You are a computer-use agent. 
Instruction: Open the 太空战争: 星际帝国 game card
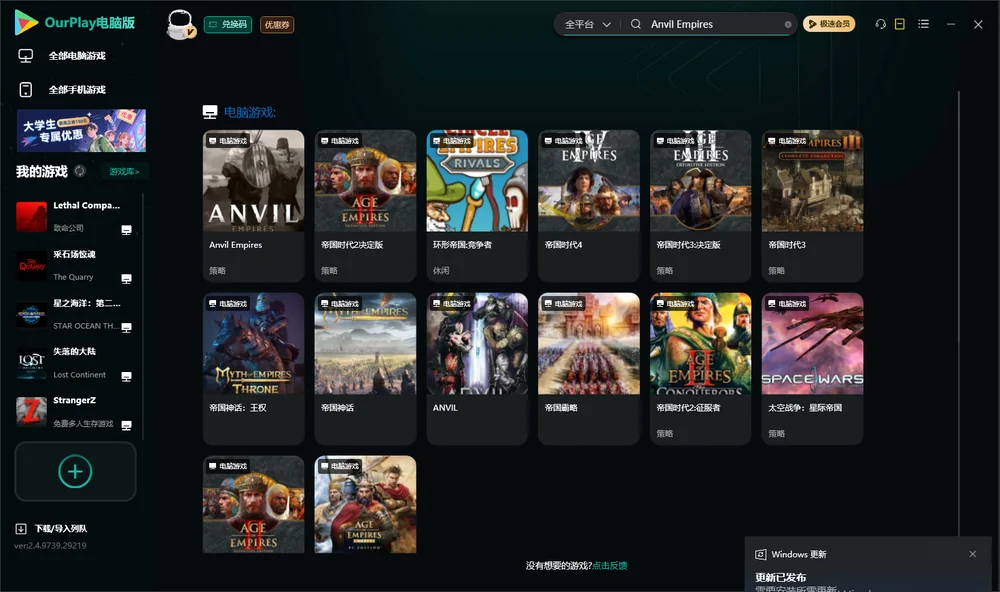point(812,369)
